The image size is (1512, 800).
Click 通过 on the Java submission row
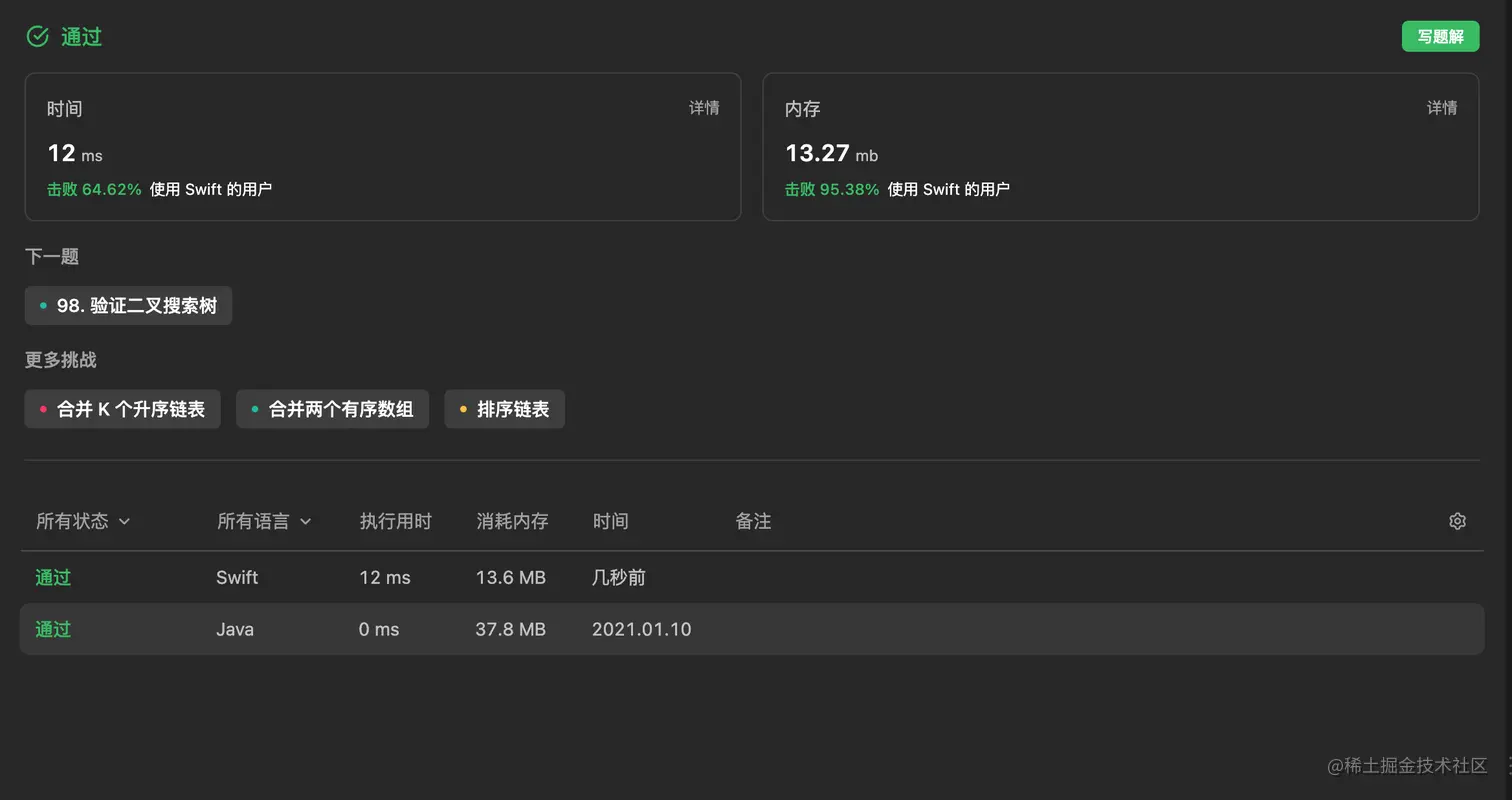pos(52,629)
